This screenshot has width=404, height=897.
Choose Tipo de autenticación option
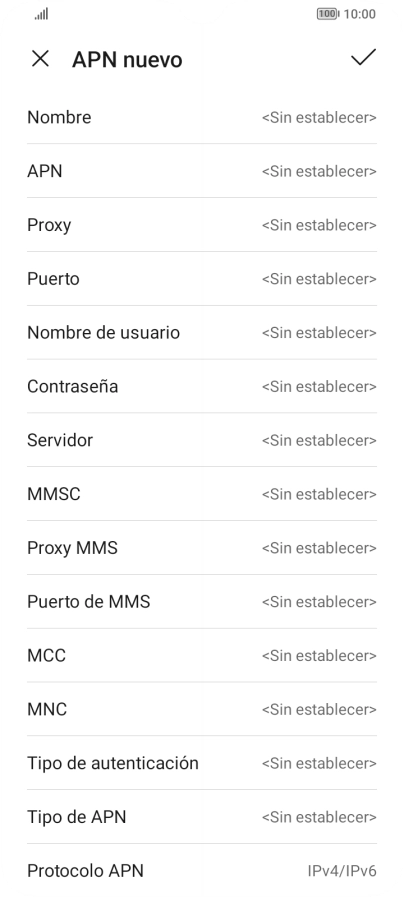202,763
